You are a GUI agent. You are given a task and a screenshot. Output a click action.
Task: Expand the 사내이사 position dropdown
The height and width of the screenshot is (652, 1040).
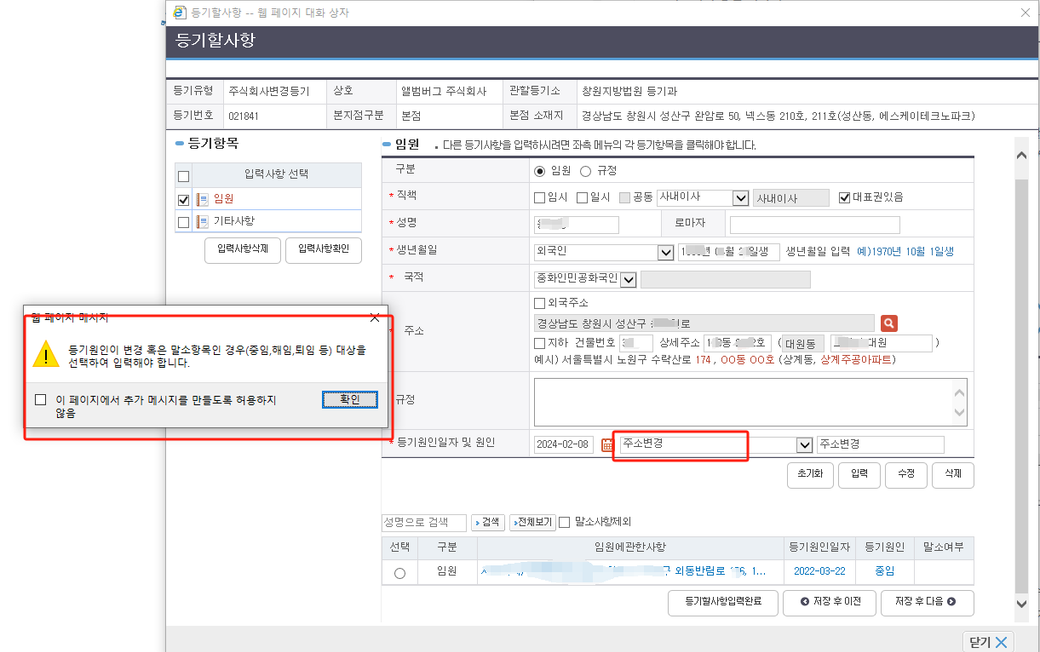coord(740,198)
